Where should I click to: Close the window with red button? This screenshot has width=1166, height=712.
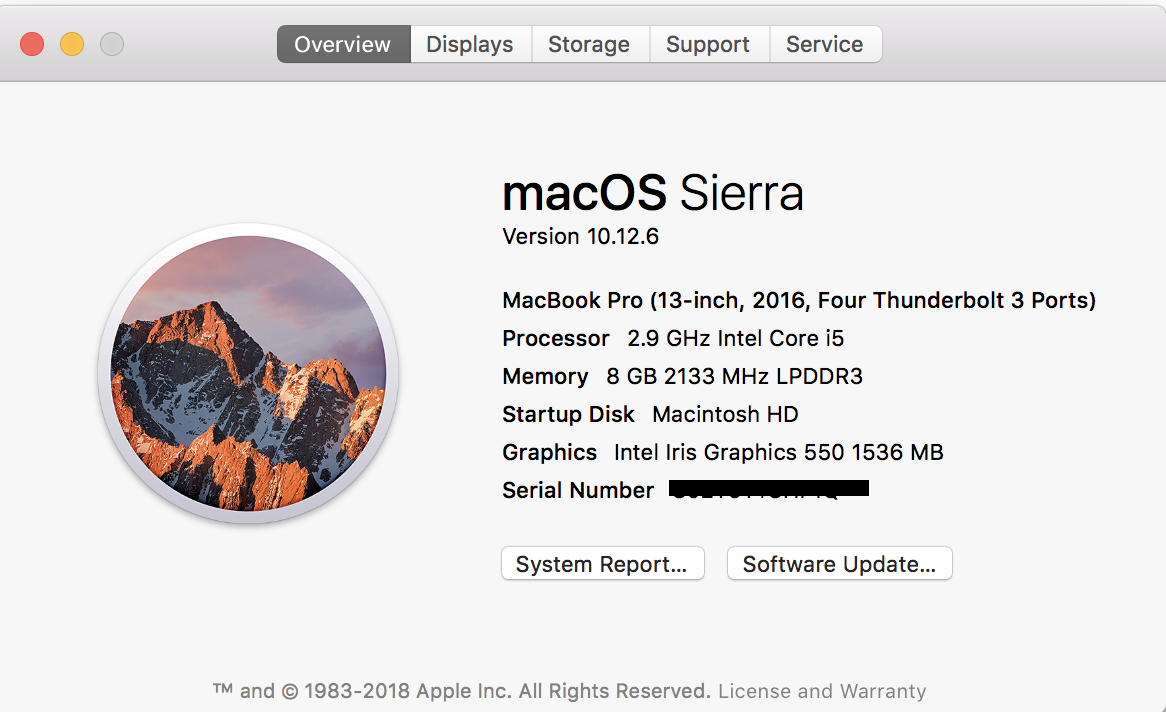coord(32,44)
